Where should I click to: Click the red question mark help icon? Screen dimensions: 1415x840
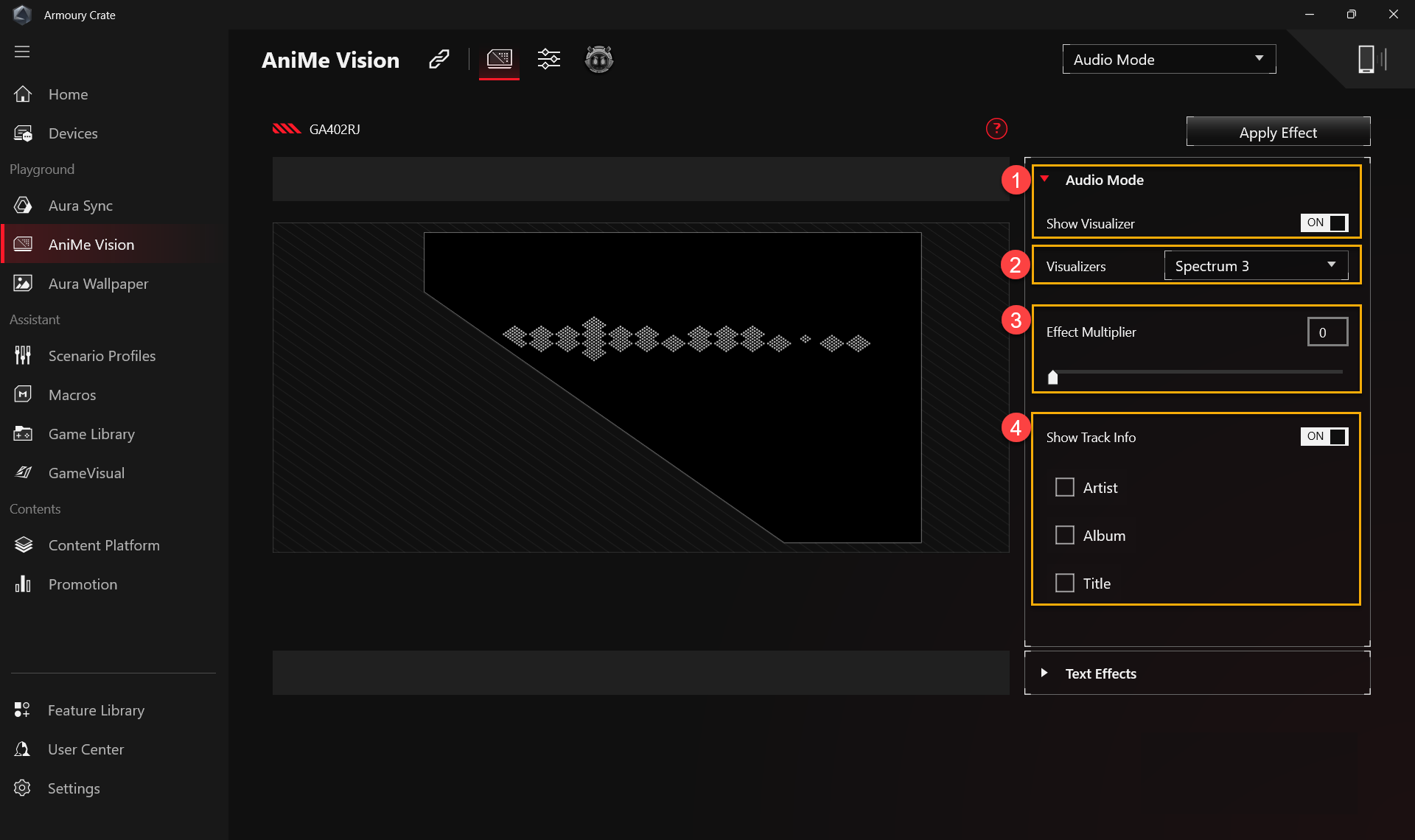(x=996, y=129)
